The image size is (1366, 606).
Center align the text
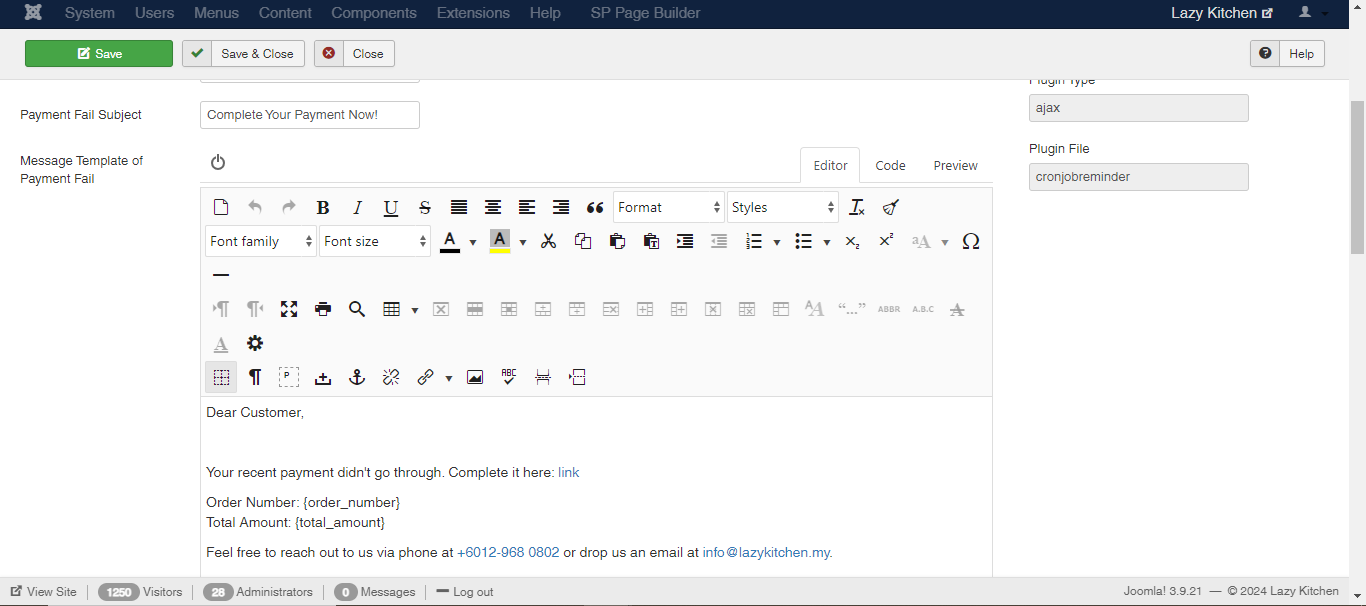(x=493, y=207)
